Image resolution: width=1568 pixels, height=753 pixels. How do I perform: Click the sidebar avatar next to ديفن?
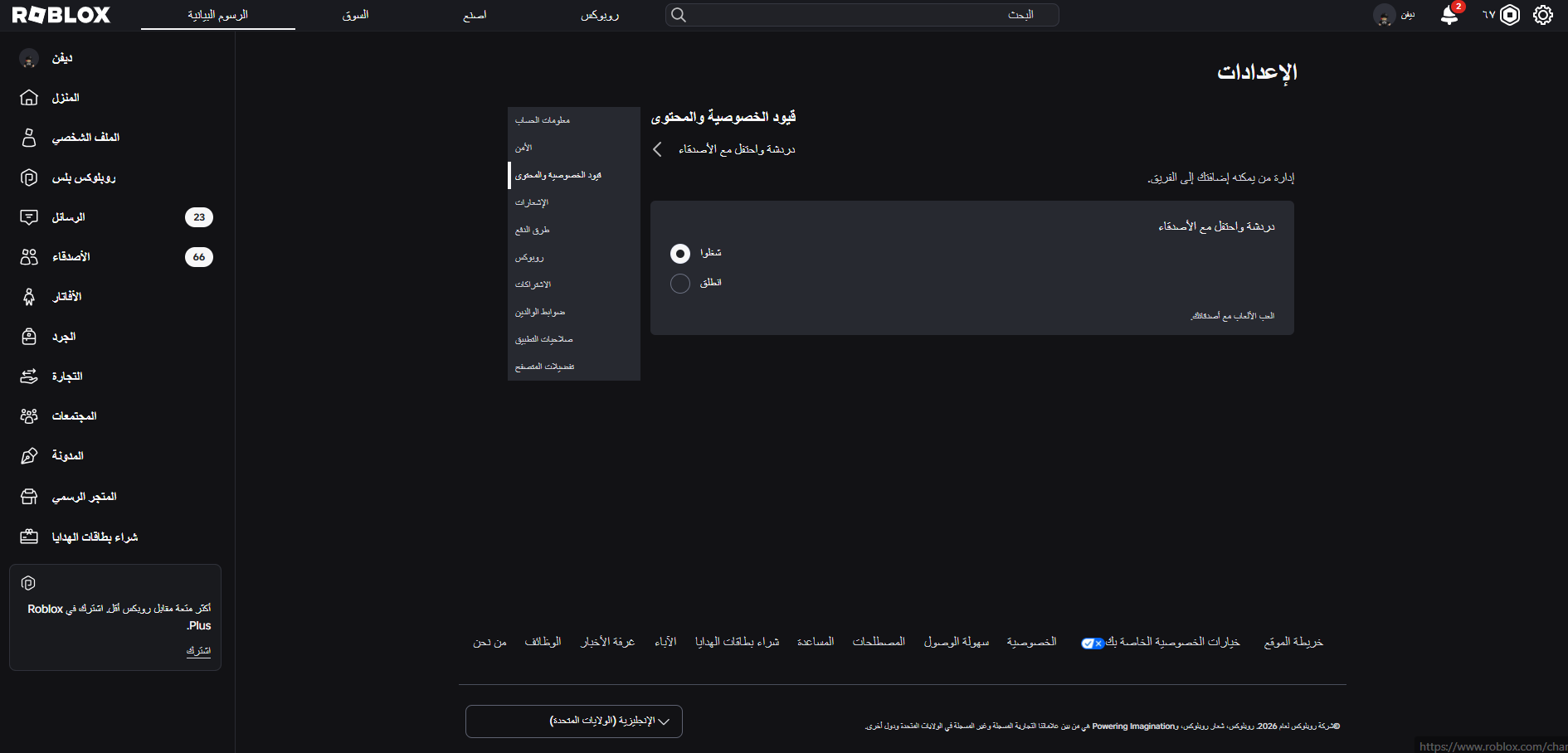[x=29, y=58]
